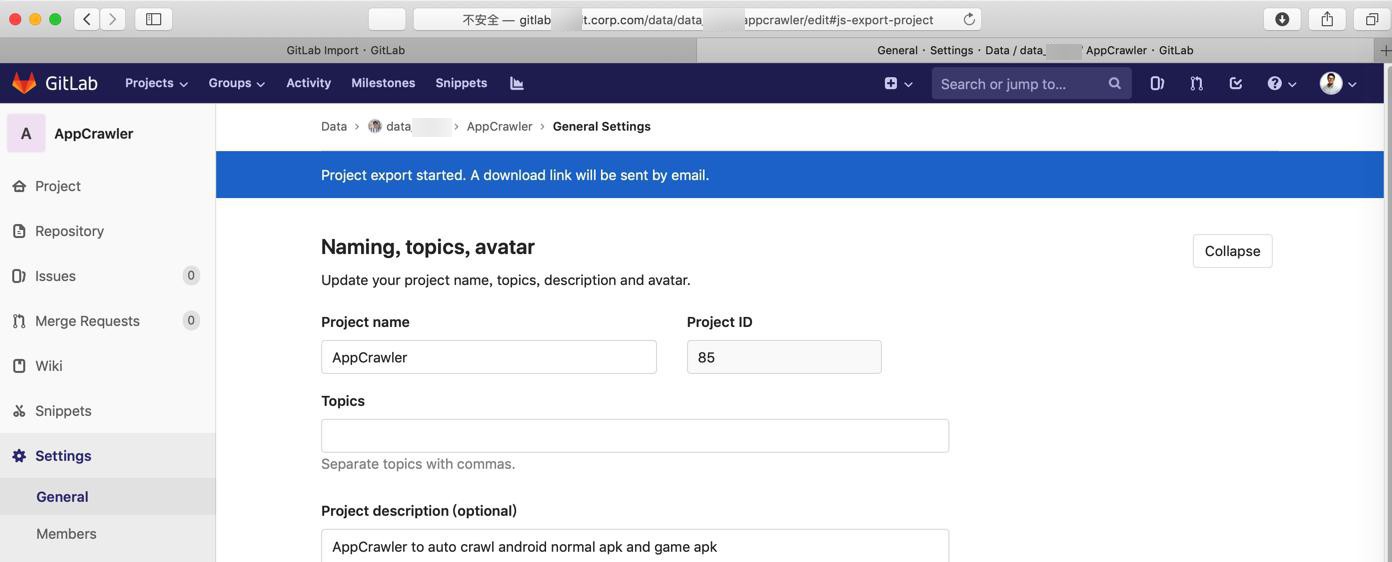The width and height of the screenshot is (1392, 562).
Task: Open the Safari share menu
Action: tap(1327, 19)
